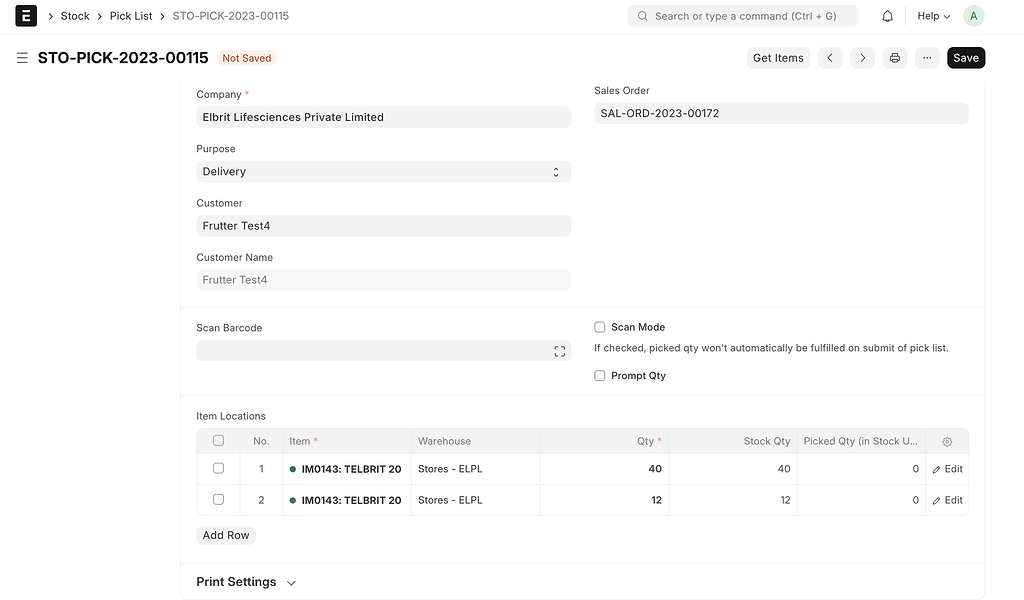Go to Stock via the breadcrumb
This screenshot has width=1024, height=600.
(x=74, y=16)
